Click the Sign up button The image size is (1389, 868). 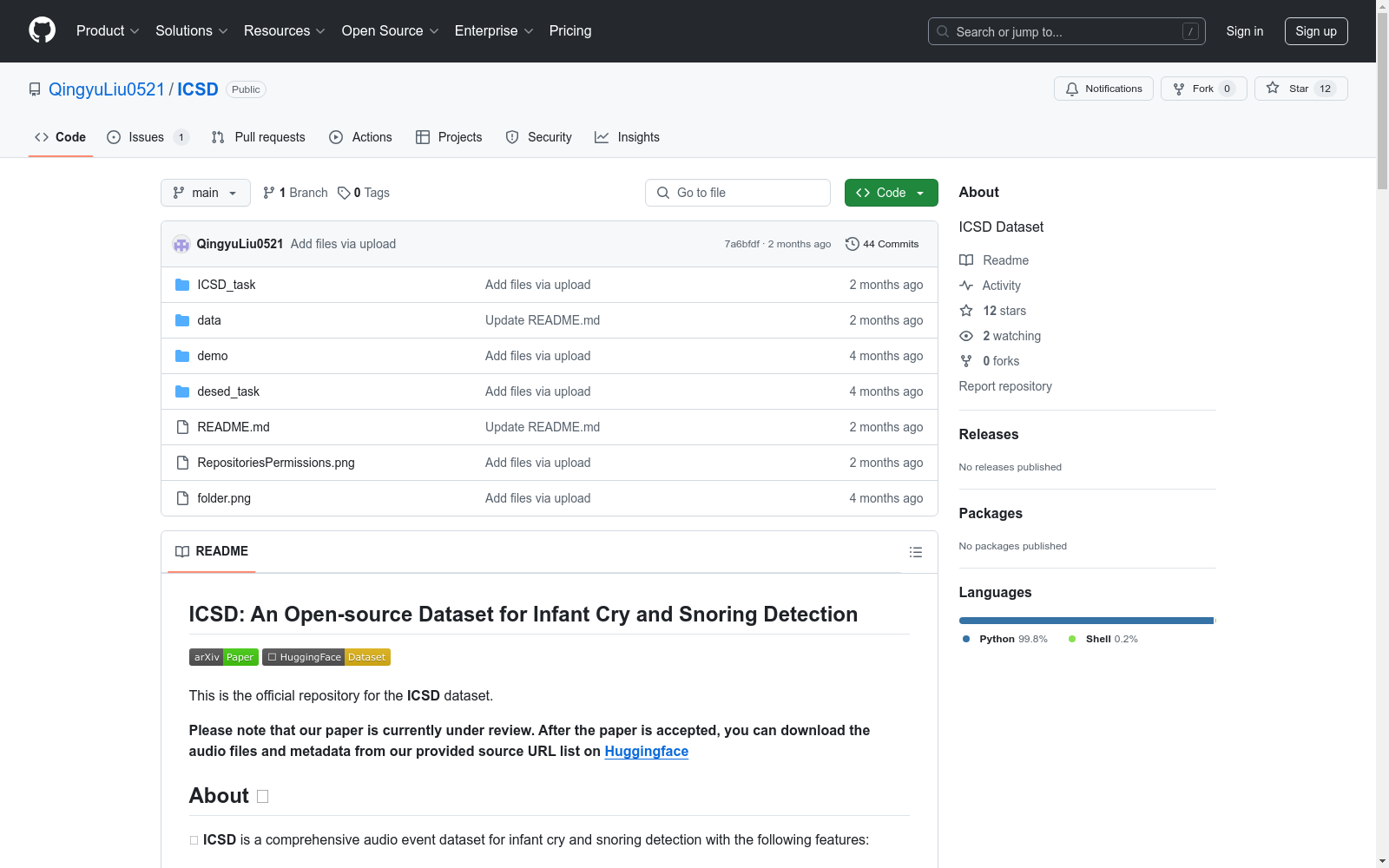[x=1315, y=31]
